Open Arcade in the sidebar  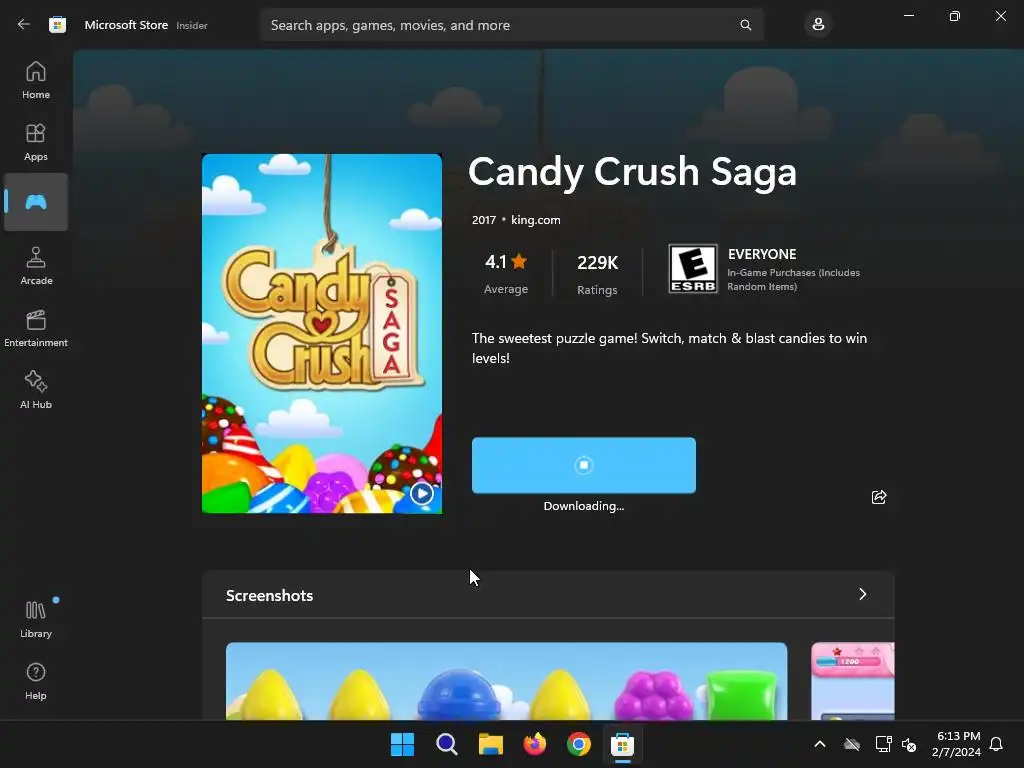pos(36,266)
